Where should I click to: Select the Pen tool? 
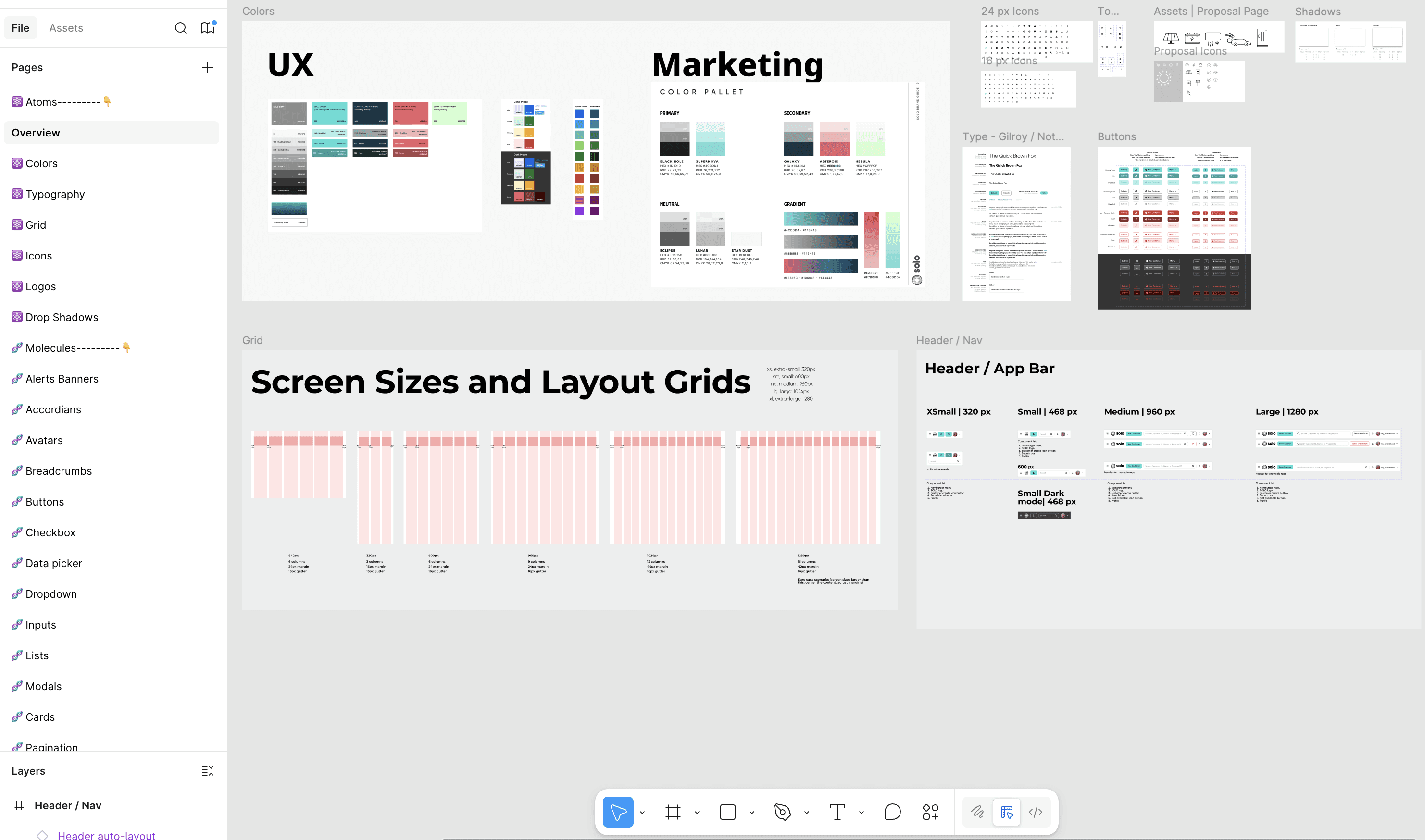pyautogui.click(x=782, y=812)
